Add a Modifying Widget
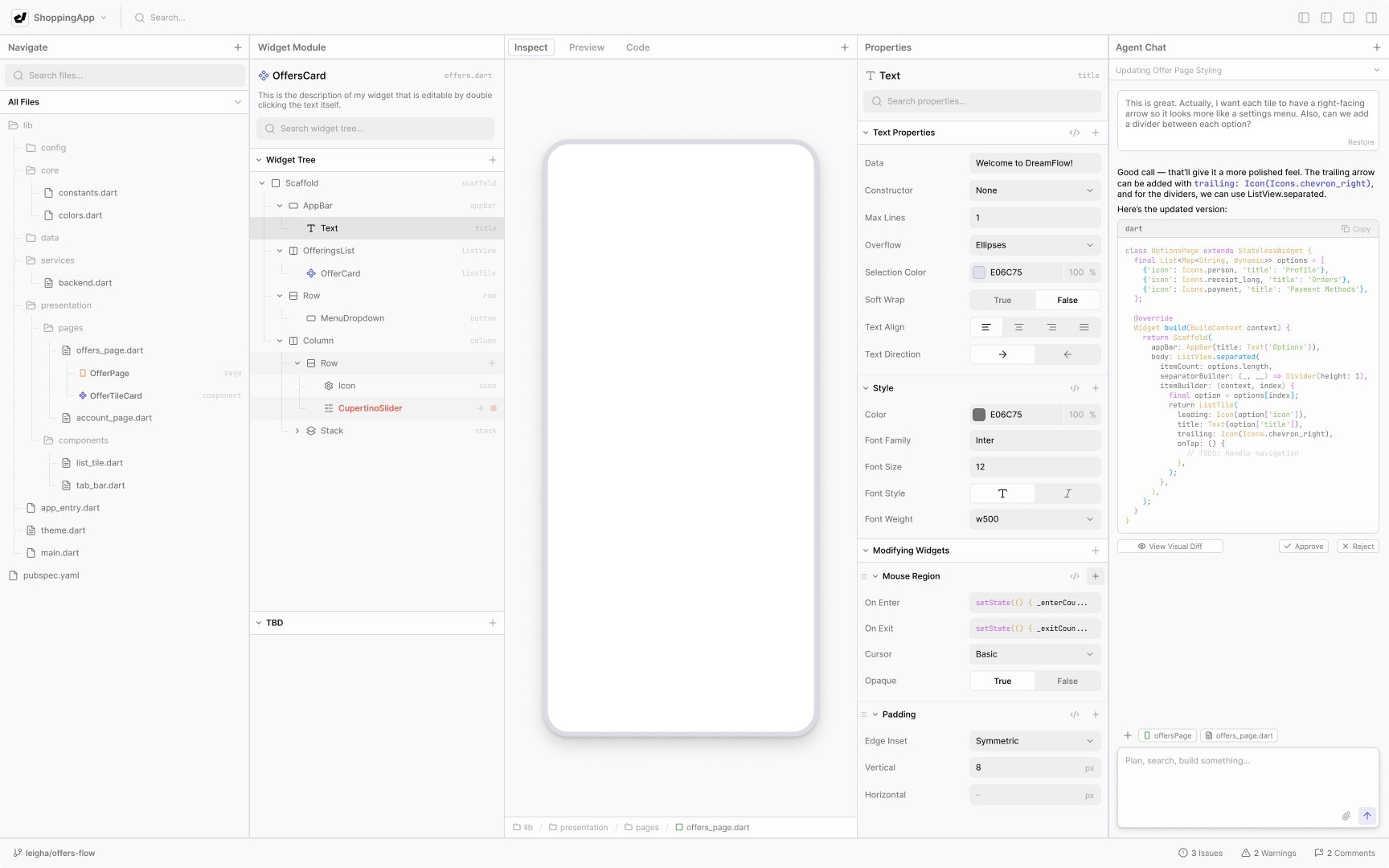The image size is (1389, 868). click(x=1096, y=551)
